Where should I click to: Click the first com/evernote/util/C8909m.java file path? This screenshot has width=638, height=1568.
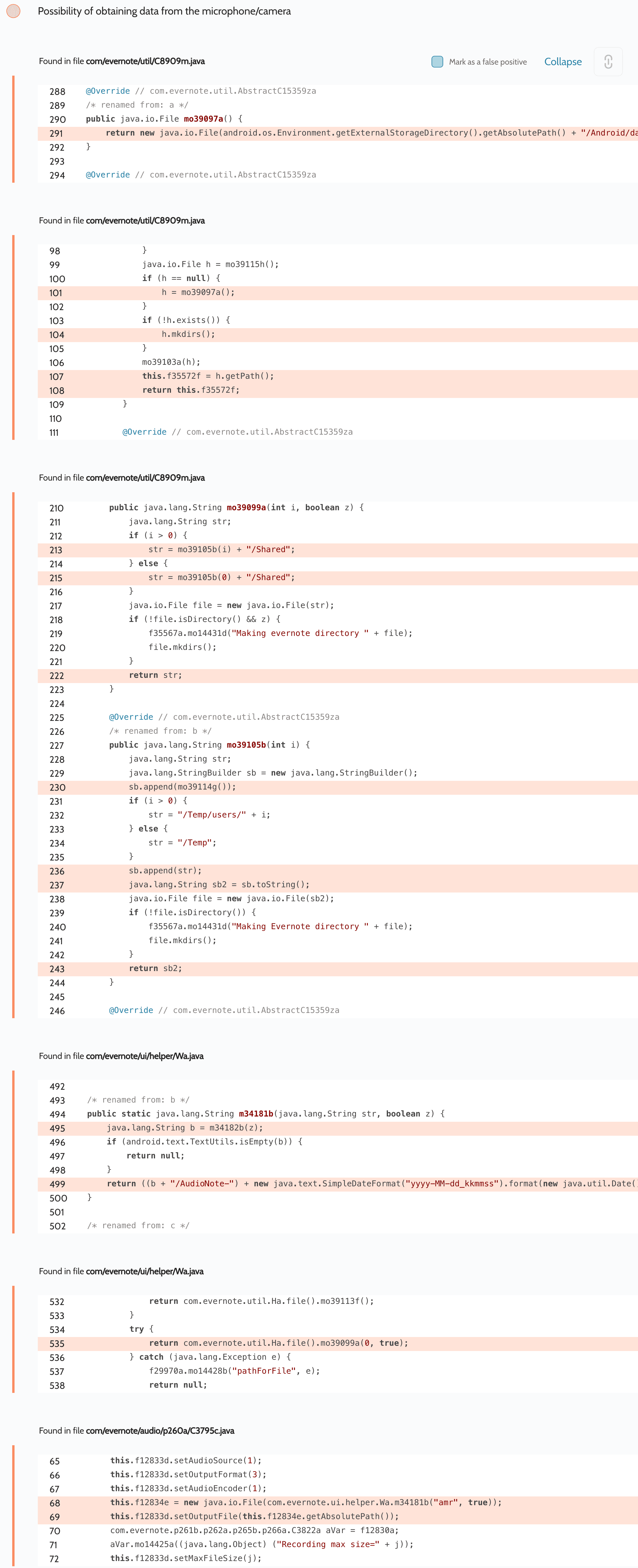click(x=145, y=61)
